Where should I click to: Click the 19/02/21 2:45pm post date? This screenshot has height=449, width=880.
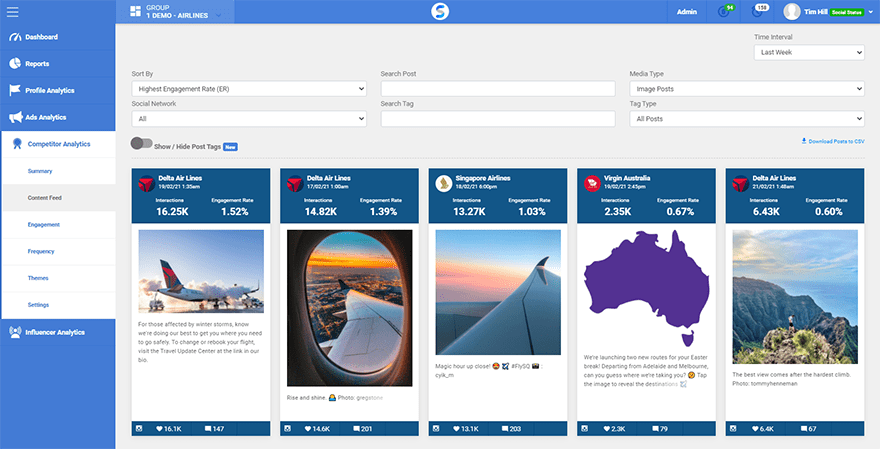tap(625, 186)
